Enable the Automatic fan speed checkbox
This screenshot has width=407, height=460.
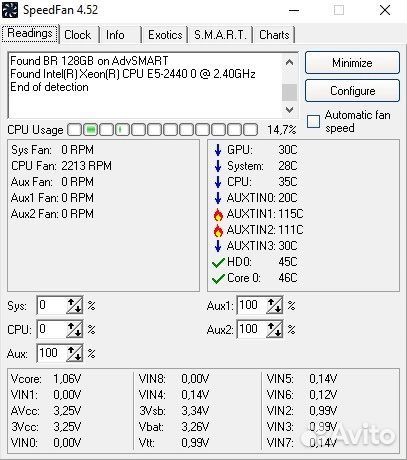(x=313, y=122)
